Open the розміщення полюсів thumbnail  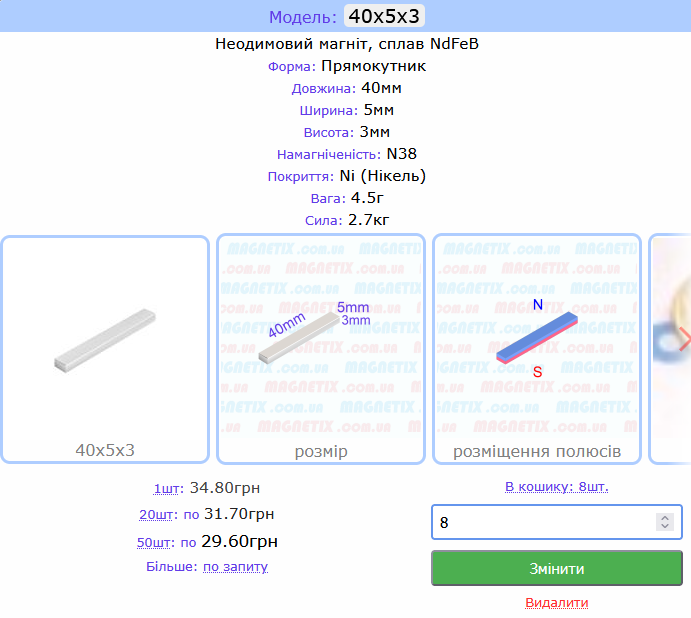537,349
